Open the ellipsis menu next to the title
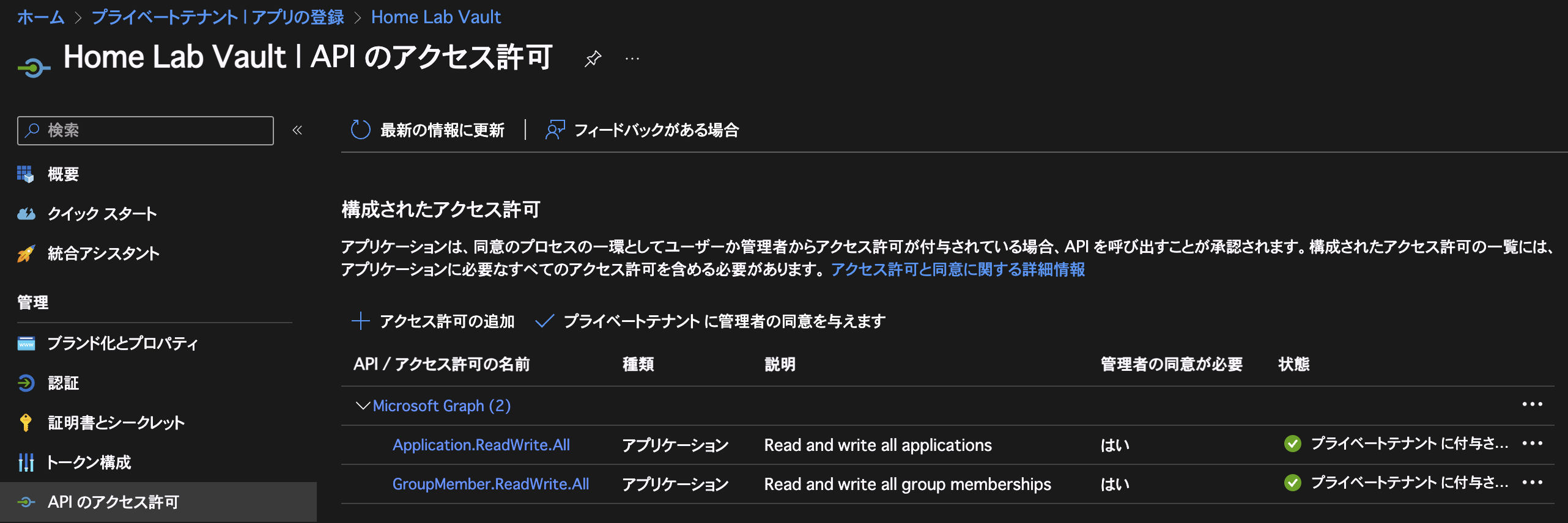1568x523 pixels. click(632, 59)
